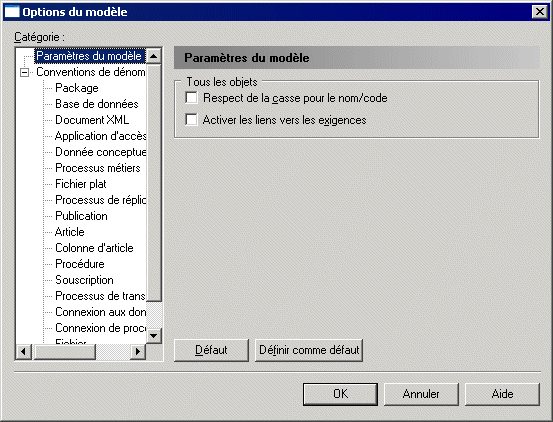553x422 pixels.
Task: Select the Package tree item
Action: [77, 88]
